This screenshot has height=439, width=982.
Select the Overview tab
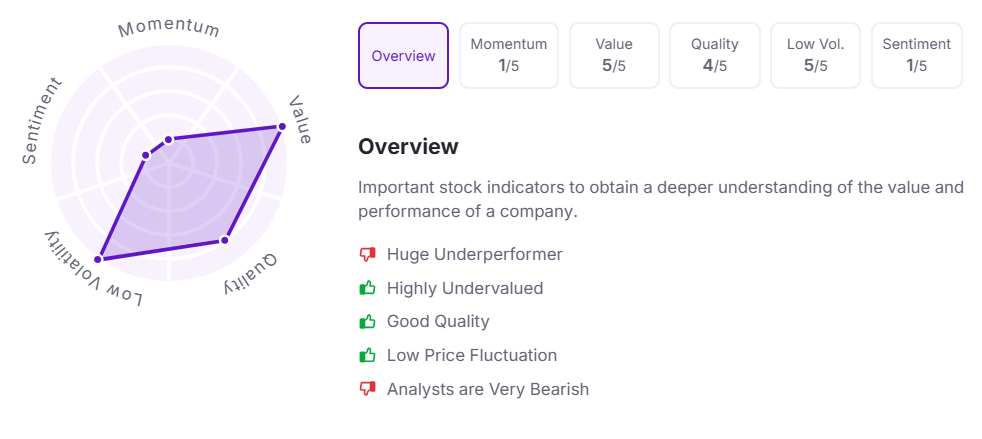click(403, 56)
